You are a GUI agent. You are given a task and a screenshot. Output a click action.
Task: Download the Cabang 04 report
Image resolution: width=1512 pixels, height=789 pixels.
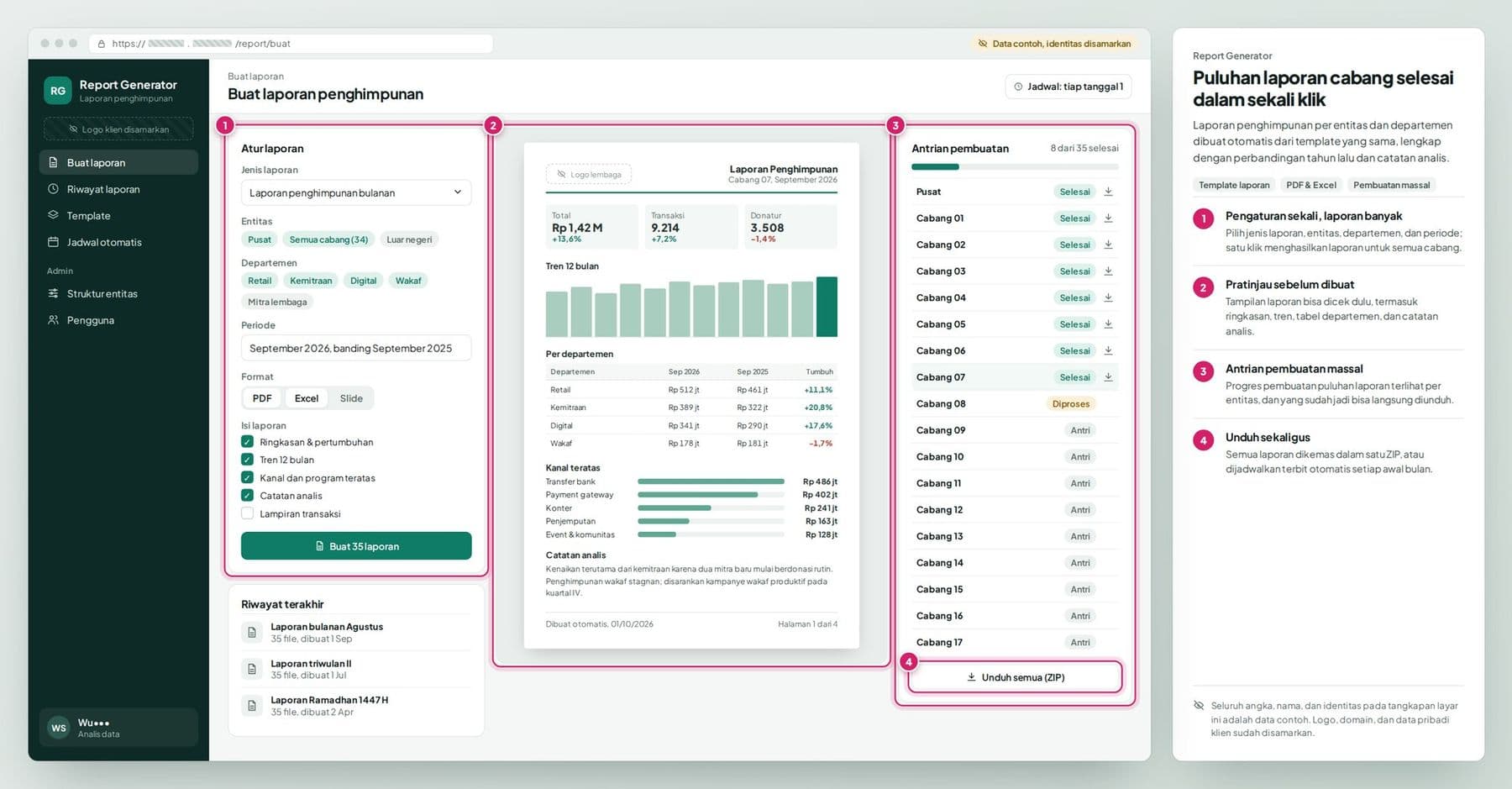click(1108, 297)
